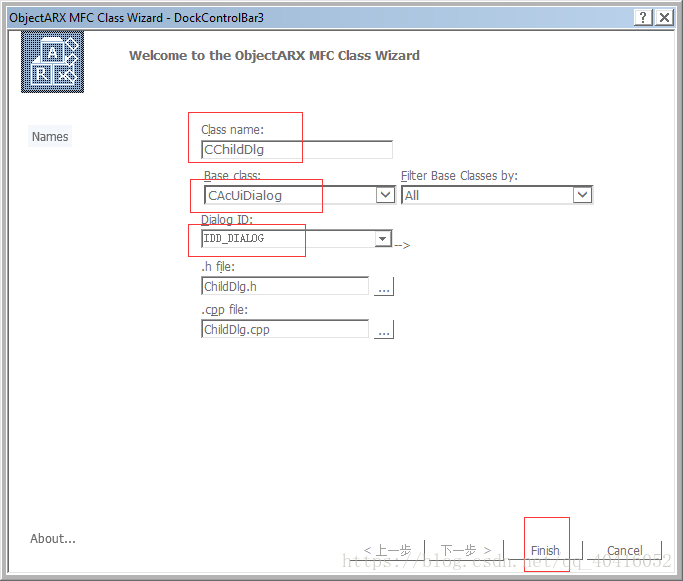
Task: Click Finish to create the class
Action: tap(545, 551)
